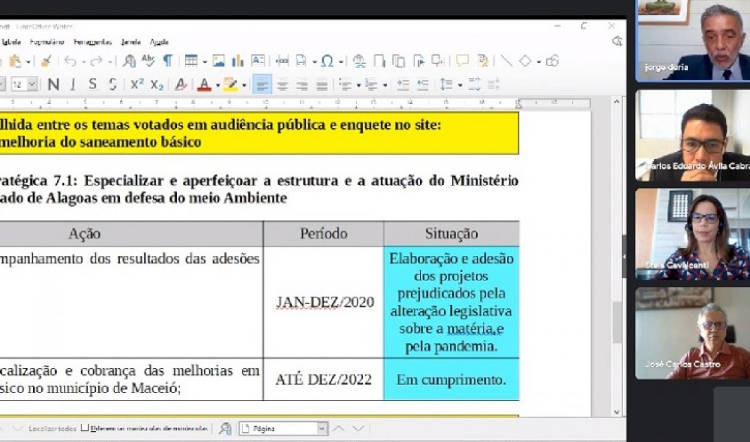Open the Tabela menu
Screen dimensions: 750x442
11,42
